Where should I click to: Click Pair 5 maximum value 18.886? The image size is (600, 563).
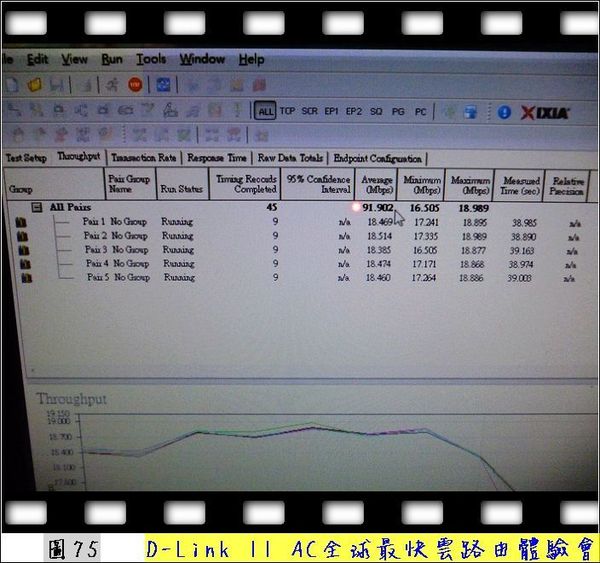click(x=471, y=278)
